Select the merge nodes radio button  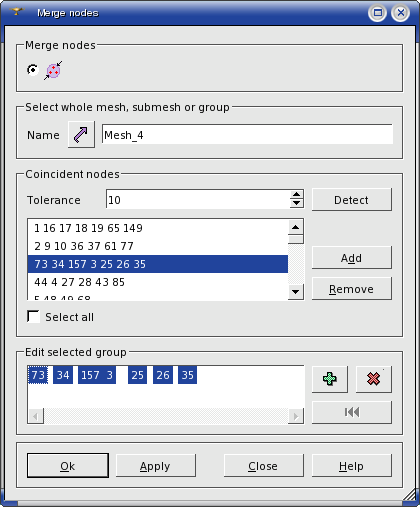pos(33,70)
